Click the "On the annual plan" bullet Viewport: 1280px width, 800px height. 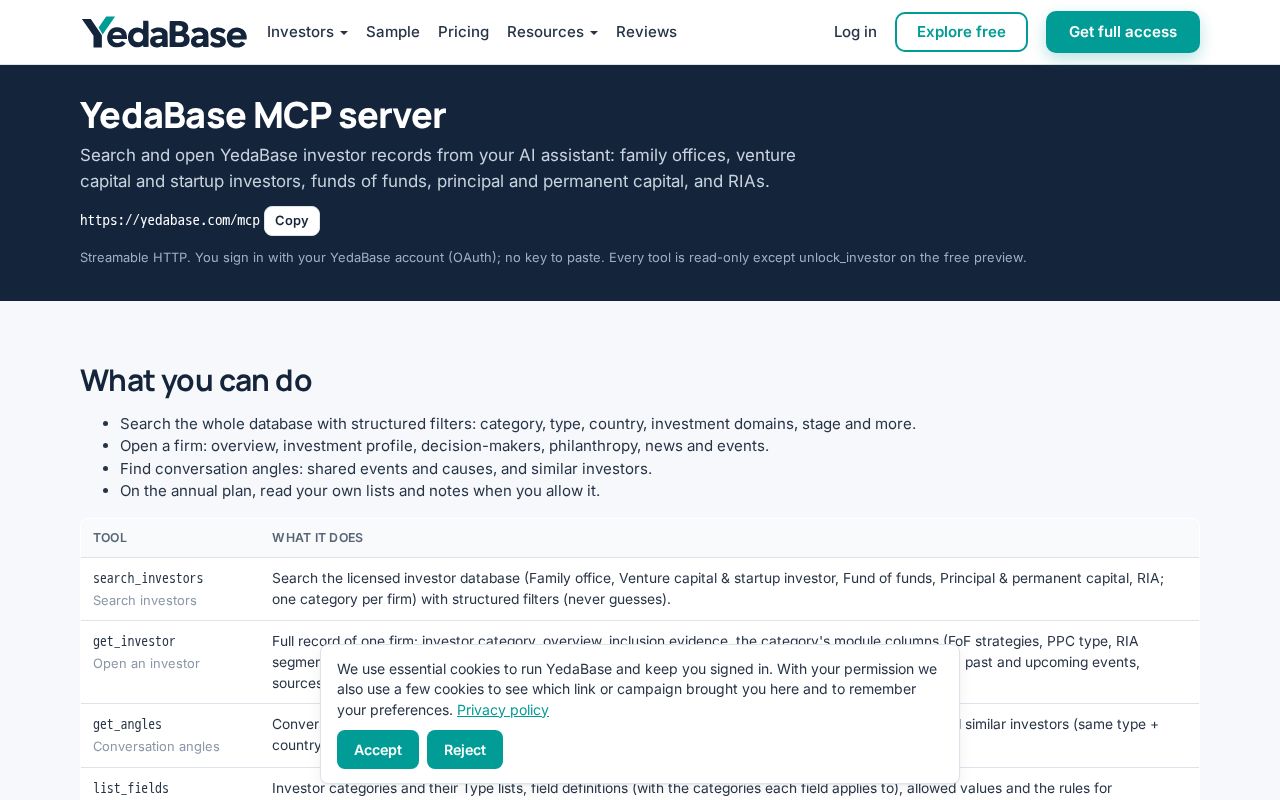pos(360,491)
